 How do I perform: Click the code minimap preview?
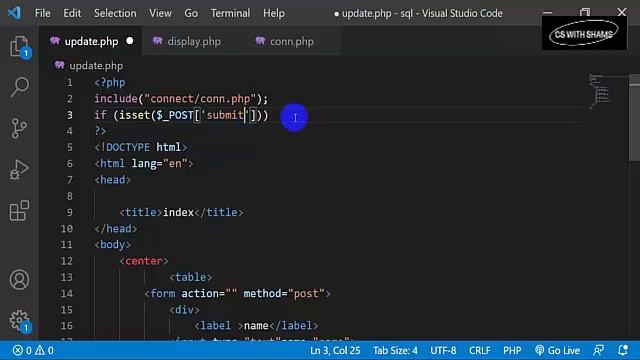pos(602,91)
